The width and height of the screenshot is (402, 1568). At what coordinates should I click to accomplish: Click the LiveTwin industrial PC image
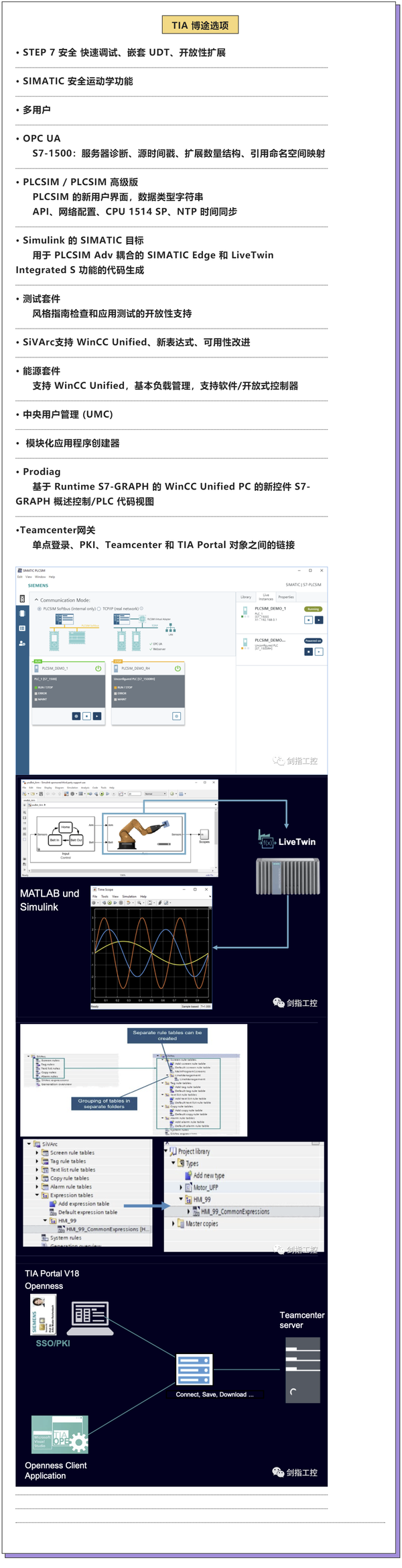point(288,877)
